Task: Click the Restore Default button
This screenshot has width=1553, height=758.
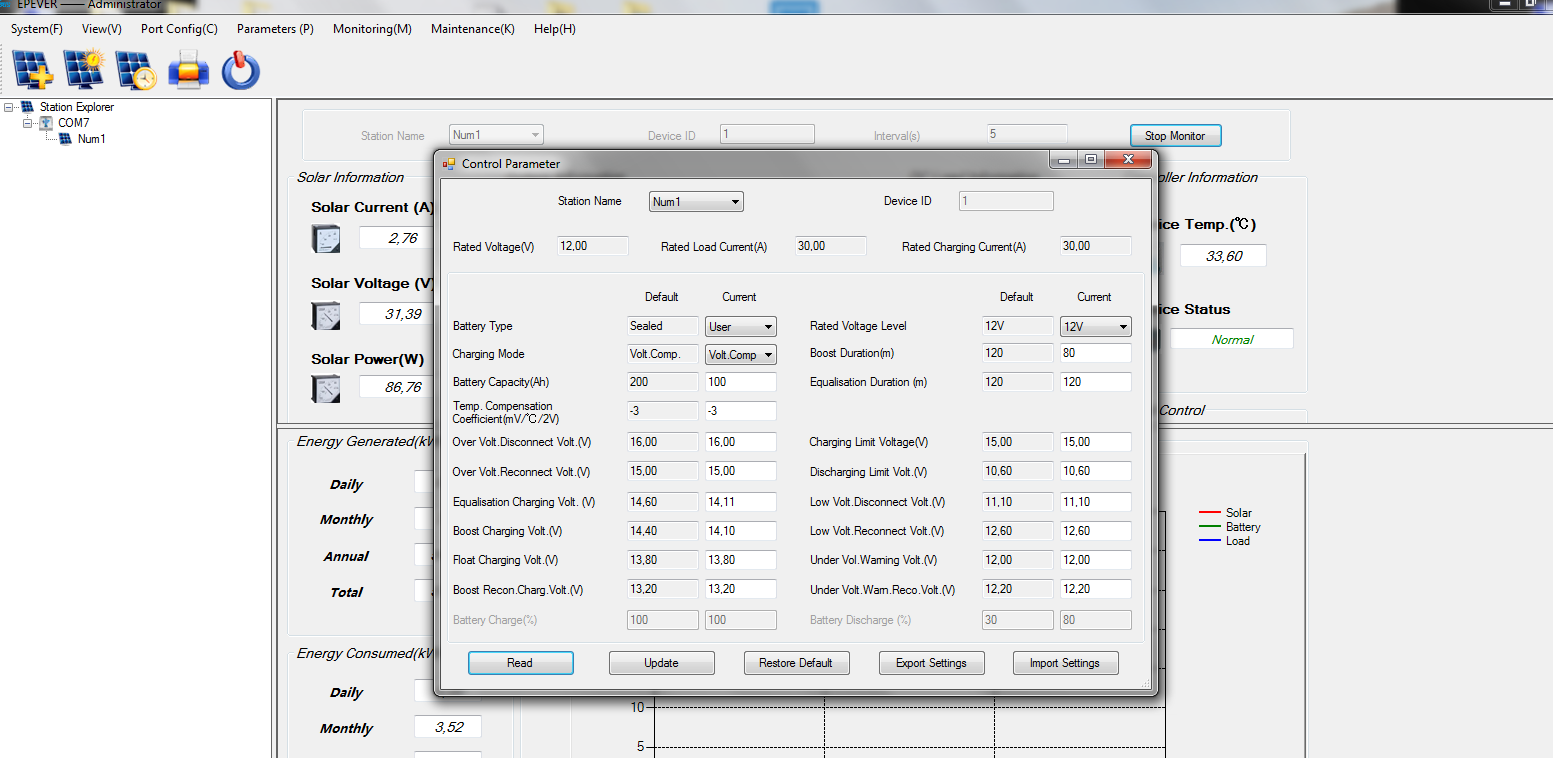Action: (x=796, y=663)
